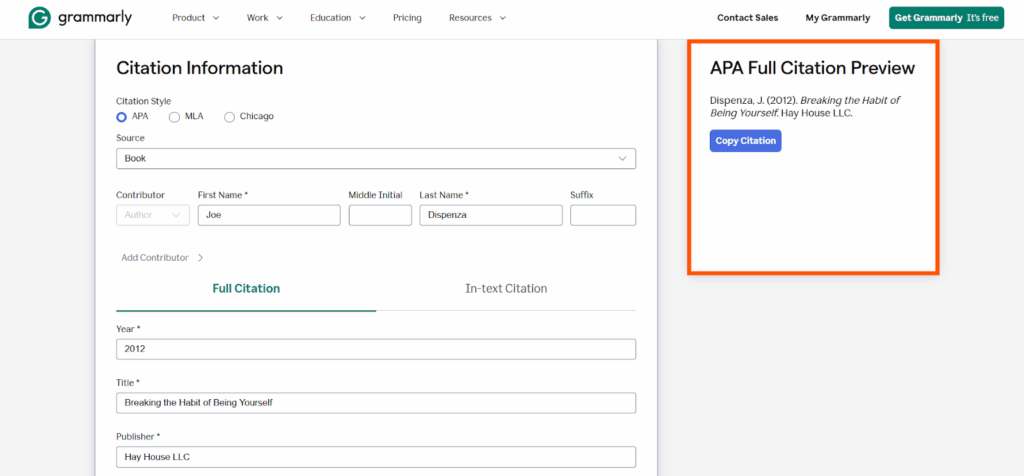The height and width of the screenshot is (476, 1024).
Task: Click Get Grammarly It's free button
Action: [946, 18]
